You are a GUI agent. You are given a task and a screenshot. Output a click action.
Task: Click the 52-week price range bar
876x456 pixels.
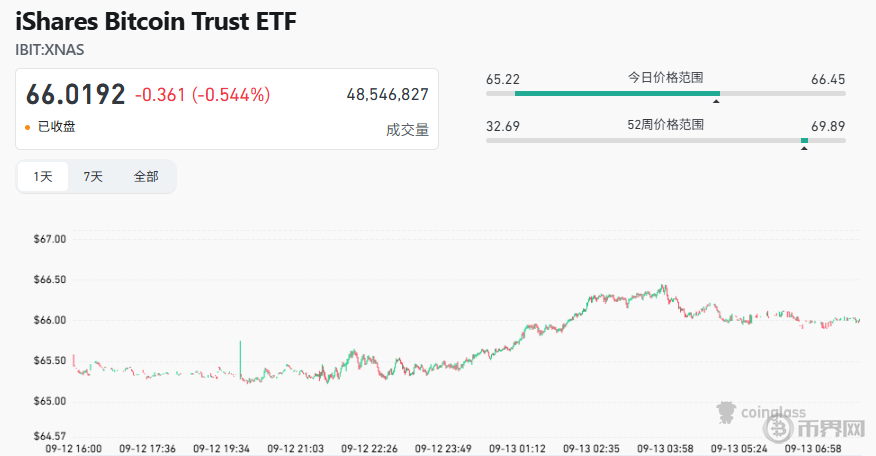point(665,141)
